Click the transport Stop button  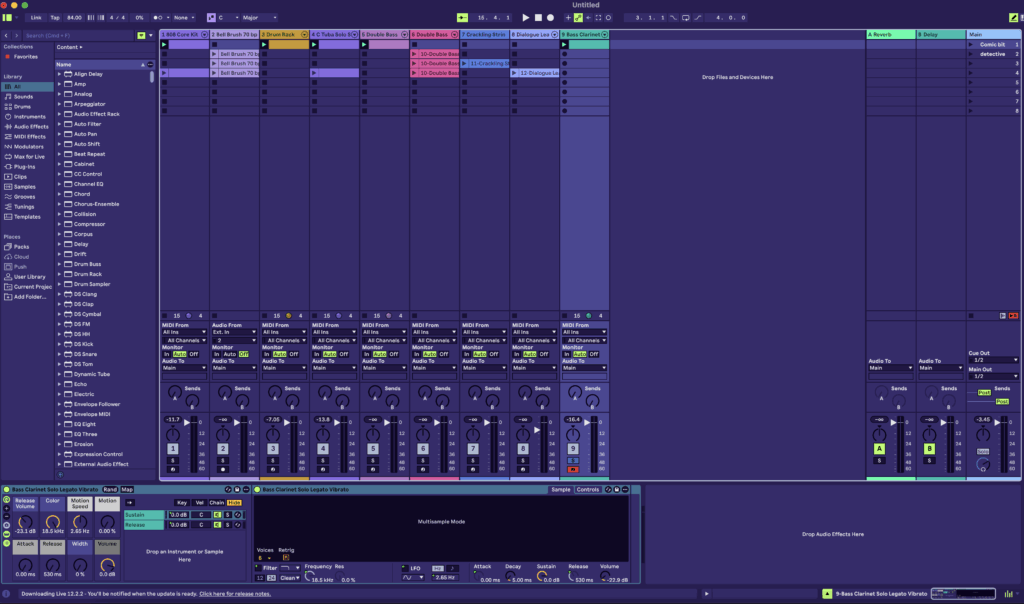[538, 18]
